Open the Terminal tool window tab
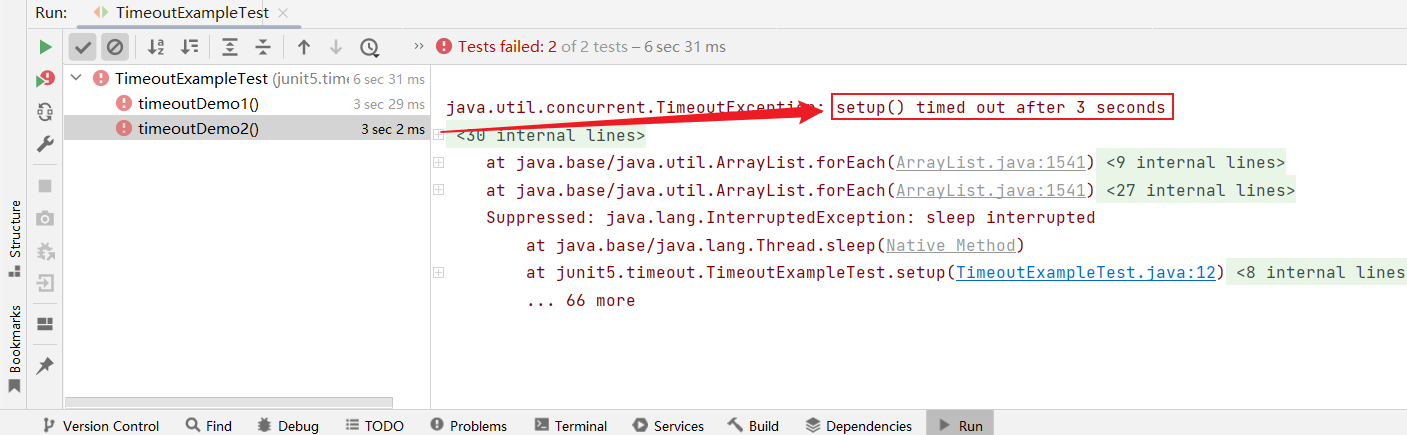This screenshot has width=1407, height=435. point(570,426)
